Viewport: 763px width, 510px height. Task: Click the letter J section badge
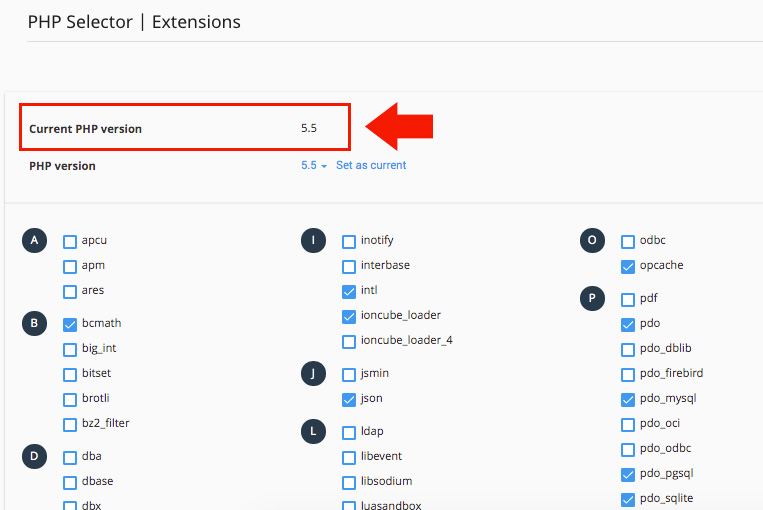[x=314, y=373]
